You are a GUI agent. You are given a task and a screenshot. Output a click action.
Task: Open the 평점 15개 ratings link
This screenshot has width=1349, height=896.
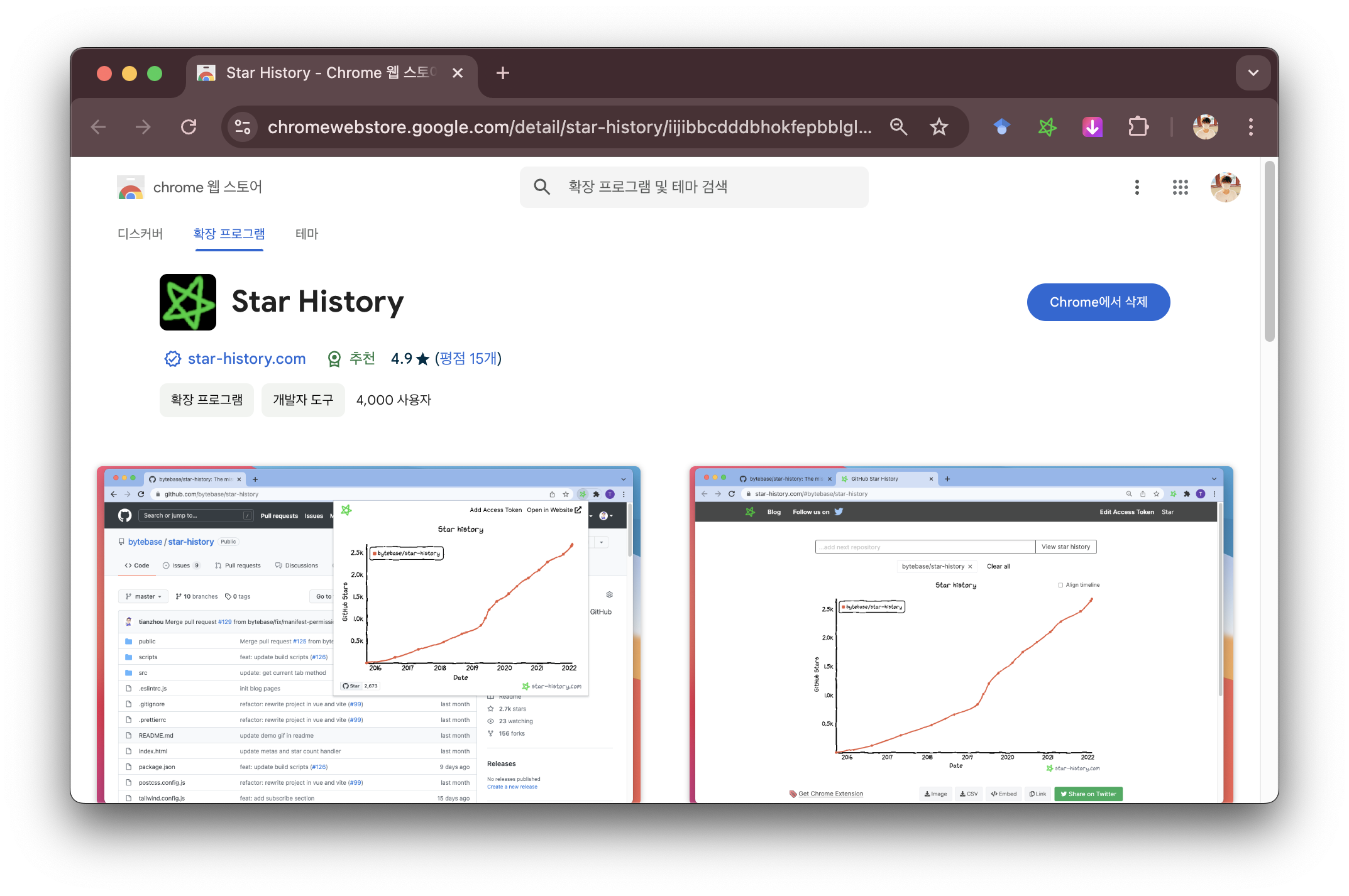coord(468,359)
